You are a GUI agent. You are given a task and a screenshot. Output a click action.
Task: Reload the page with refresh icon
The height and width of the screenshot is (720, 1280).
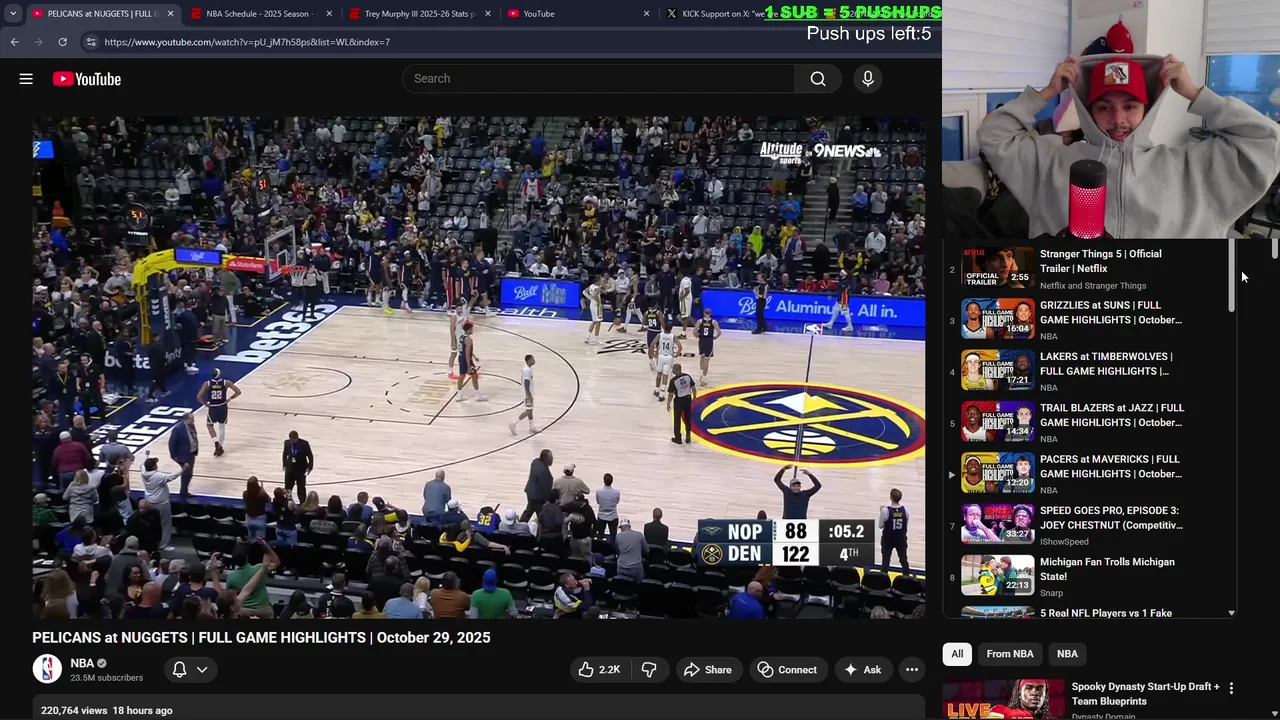coord(62,42)
